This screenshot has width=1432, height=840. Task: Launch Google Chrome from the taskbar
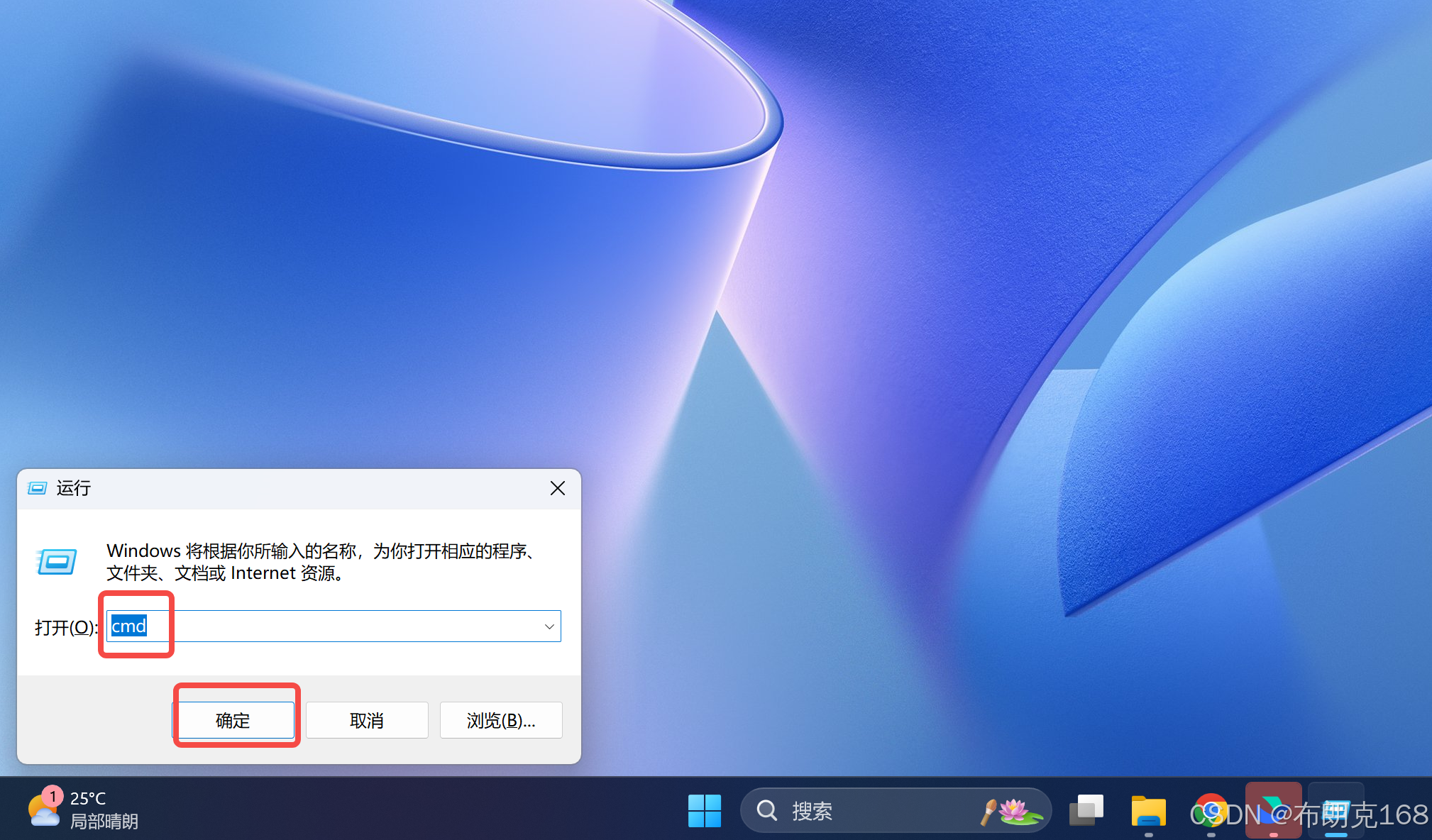(1210, 810)
